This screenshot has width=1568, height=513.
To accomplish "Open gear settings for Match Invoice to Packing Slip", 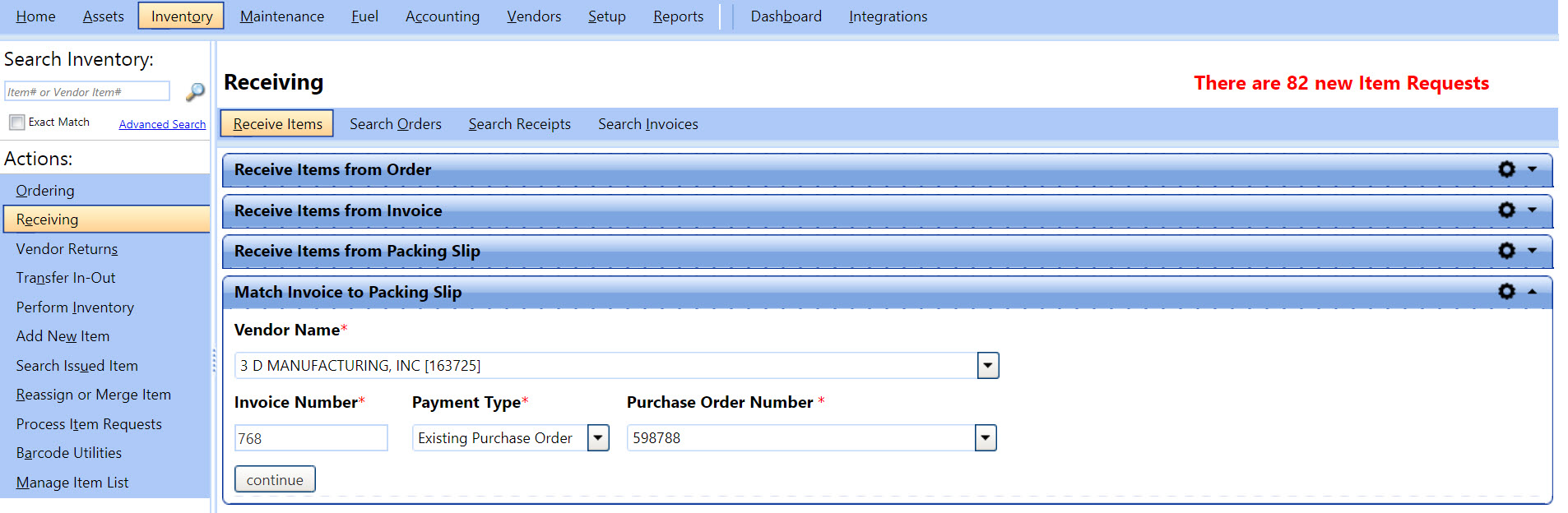I will (1506, 292).
